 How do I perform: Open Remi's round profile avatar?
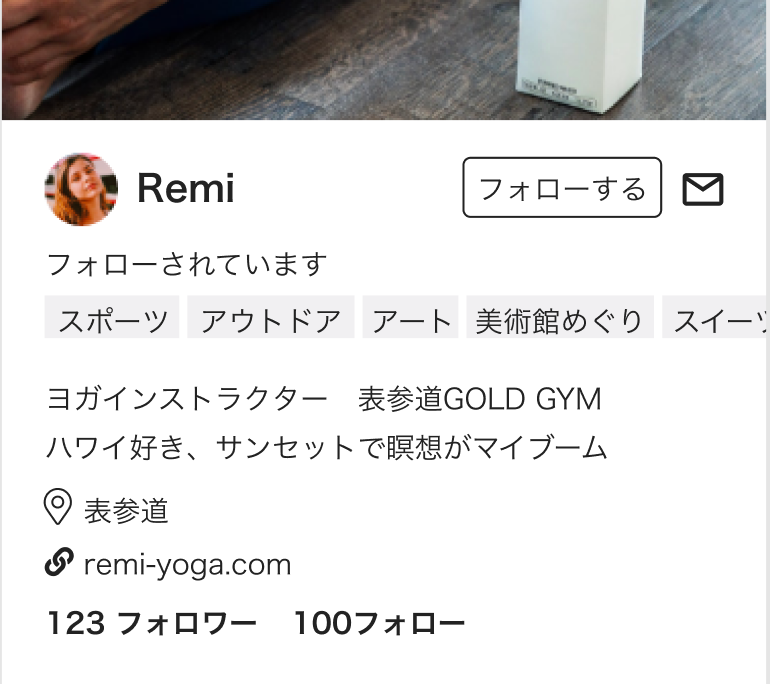81,189
